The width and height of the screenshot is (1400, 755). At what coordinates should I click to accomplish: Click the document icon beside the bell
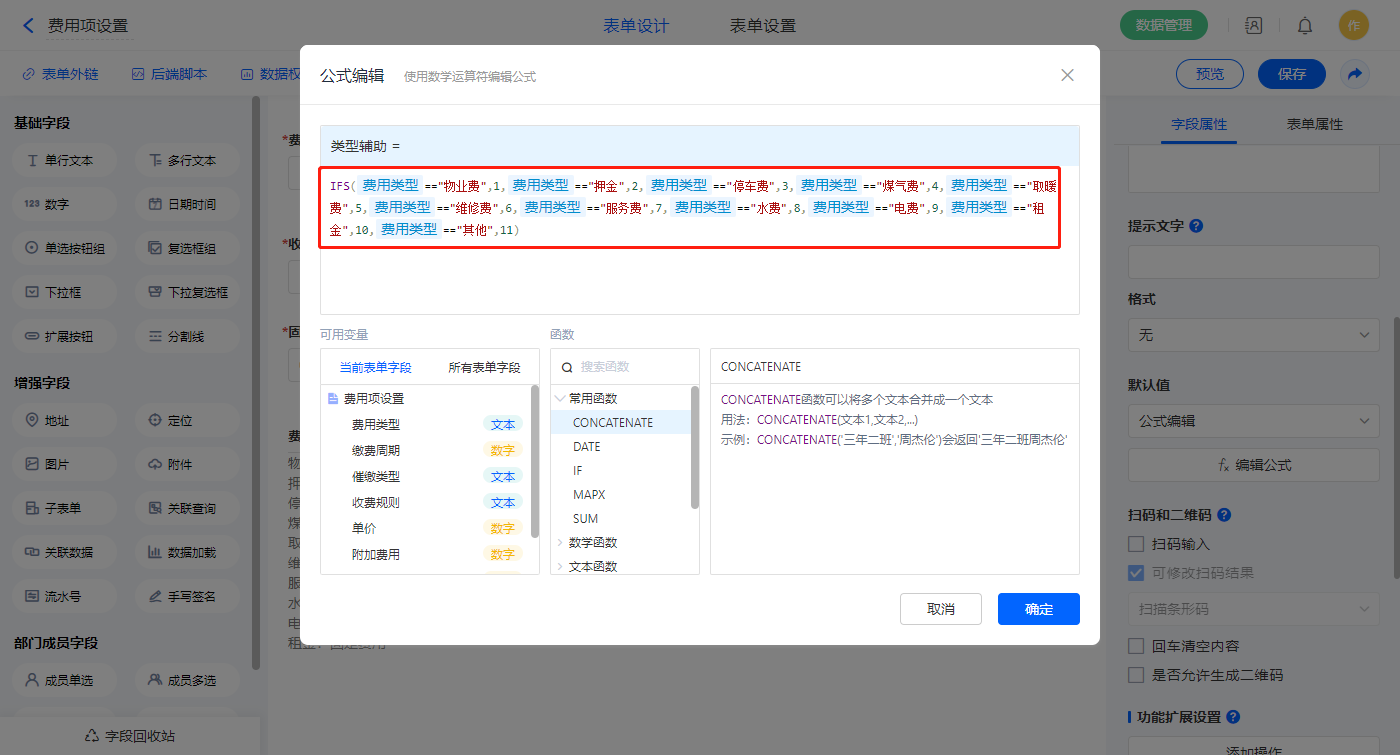tap(1253, 26)
